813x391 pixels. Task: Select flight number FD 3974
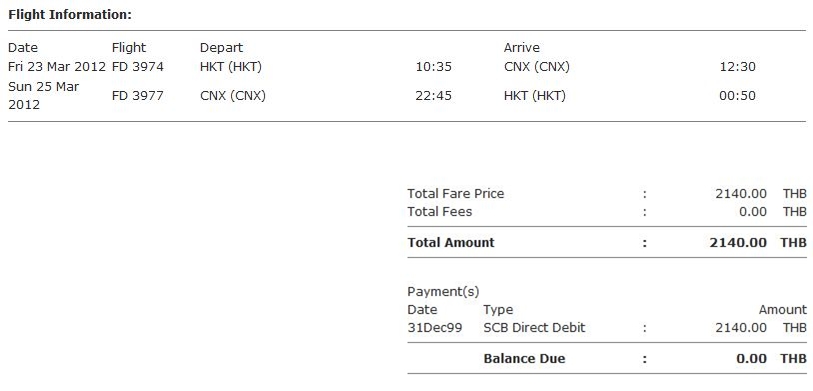coord(138,67)
